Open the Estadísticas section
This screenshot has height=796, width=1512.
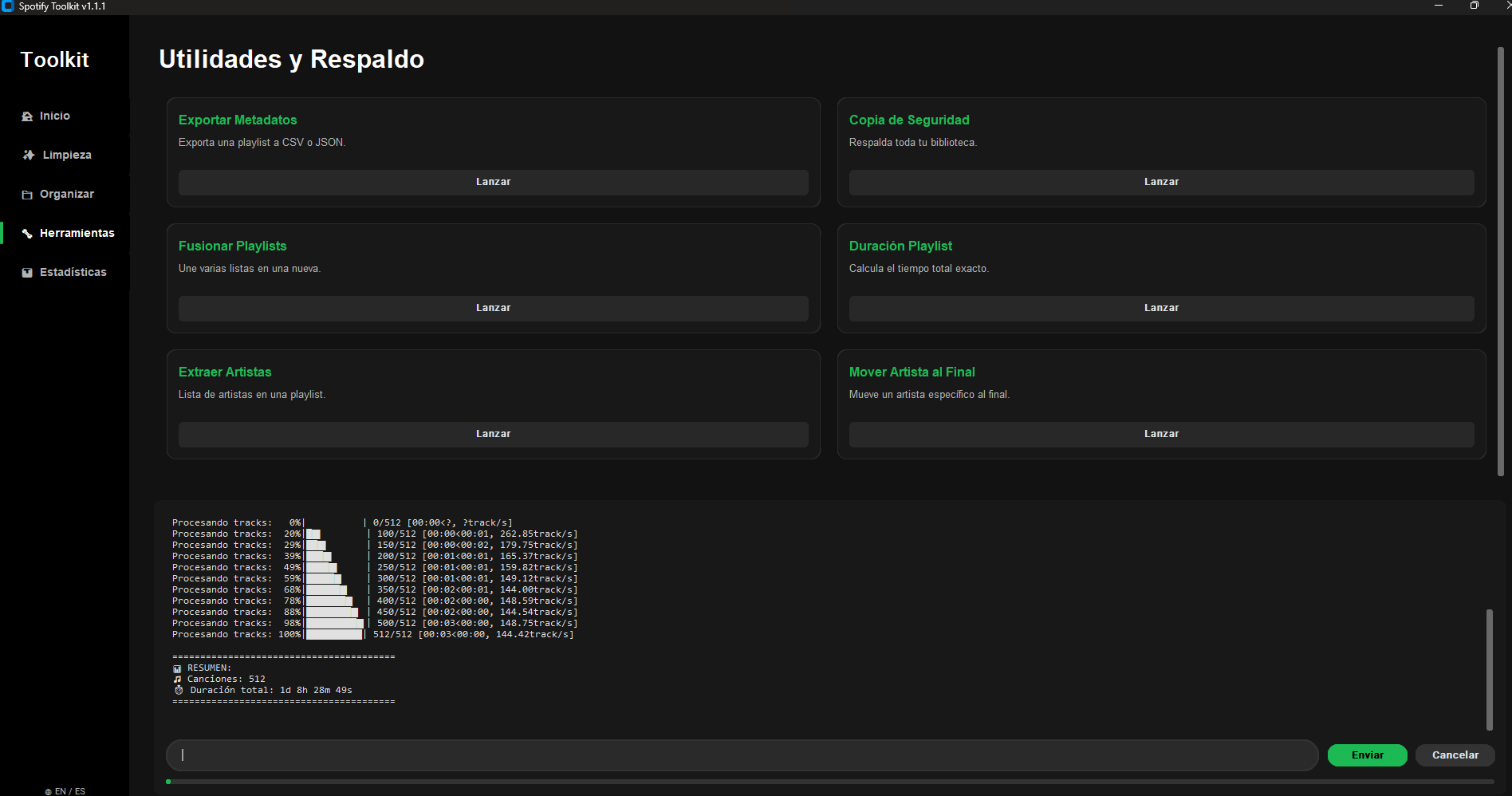click(x=73, y=273)
